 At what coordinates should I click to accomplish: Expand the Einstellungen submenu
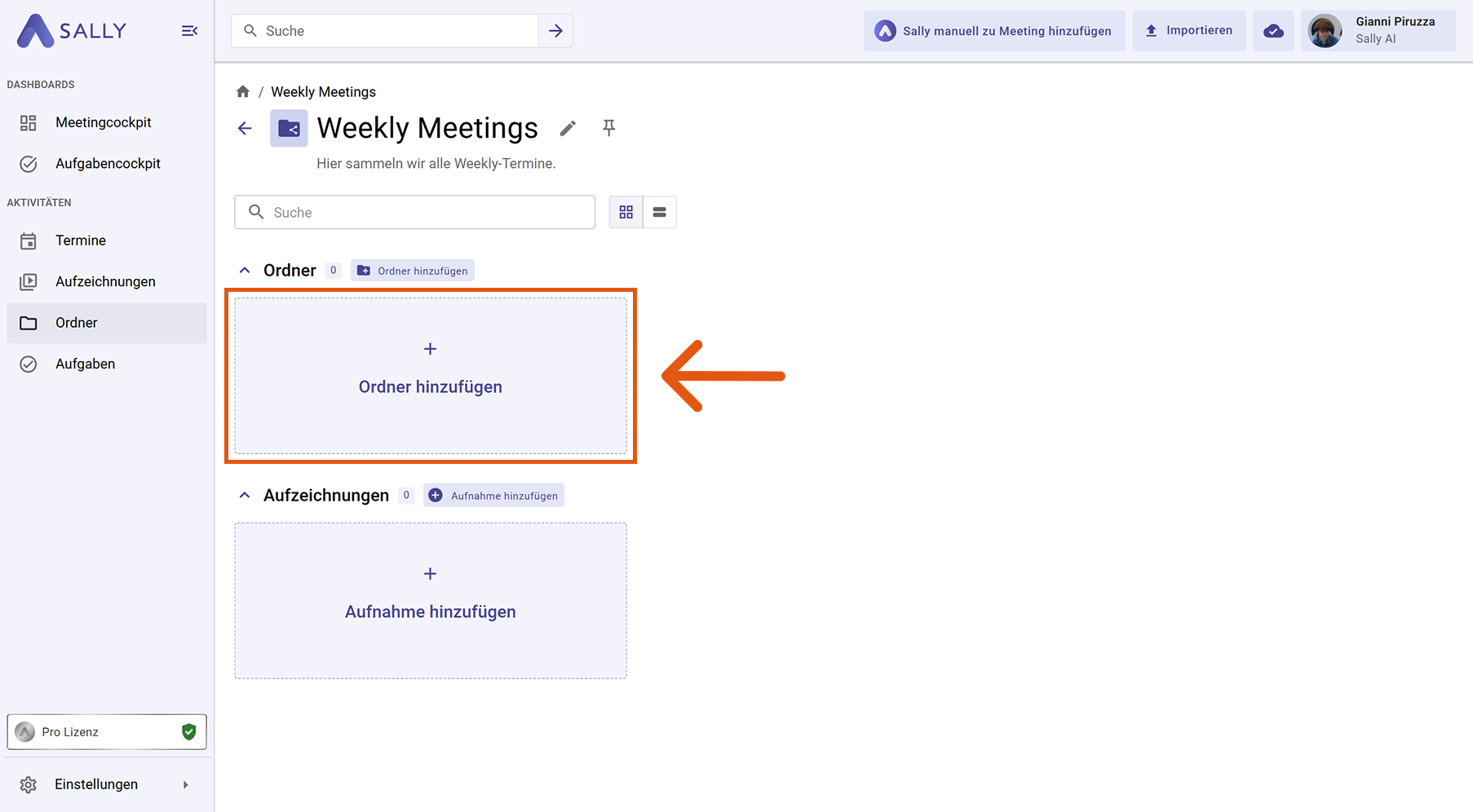[x=185, y=784]
